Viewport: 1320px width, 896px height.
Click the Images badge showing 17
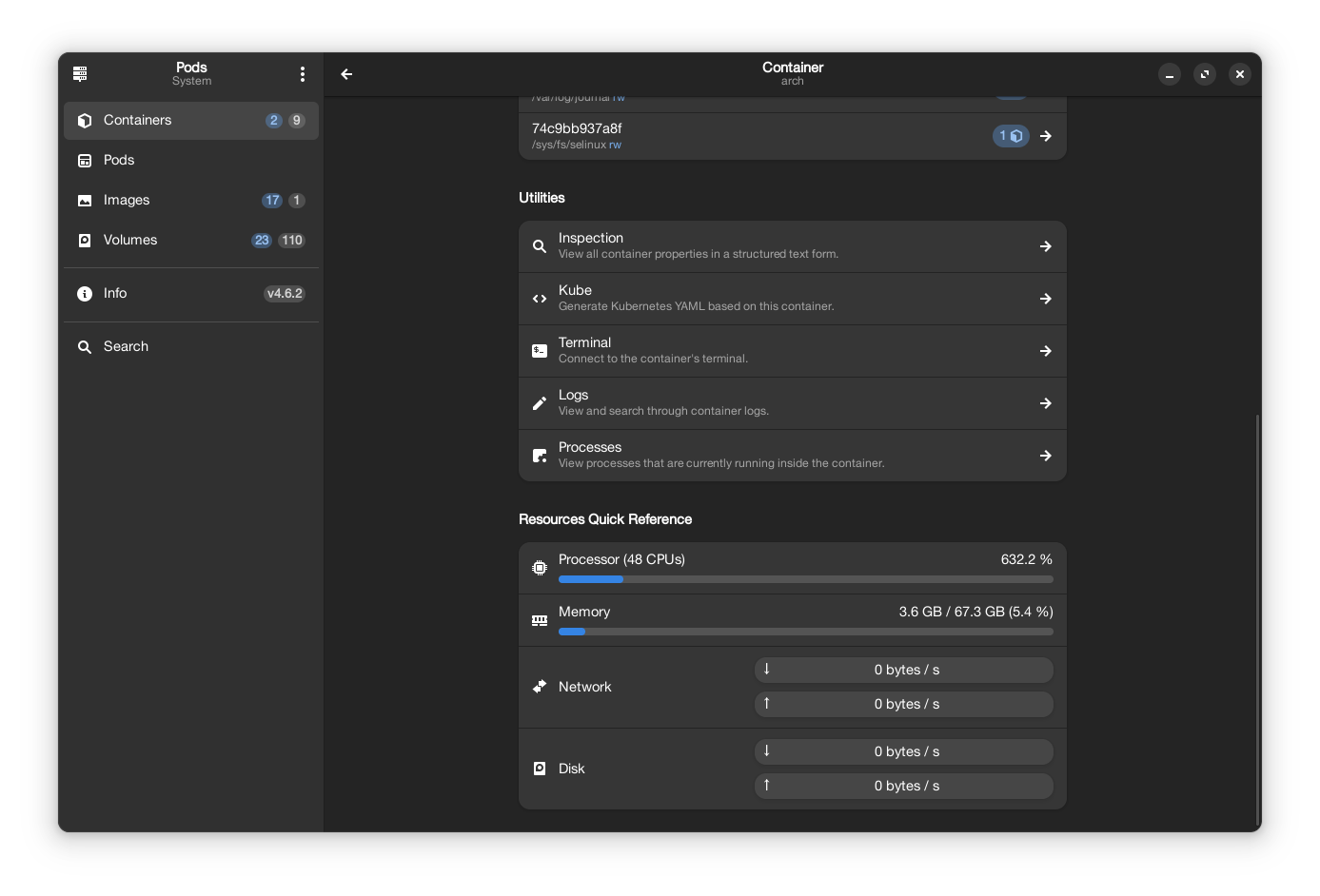(x=272, y=201)
